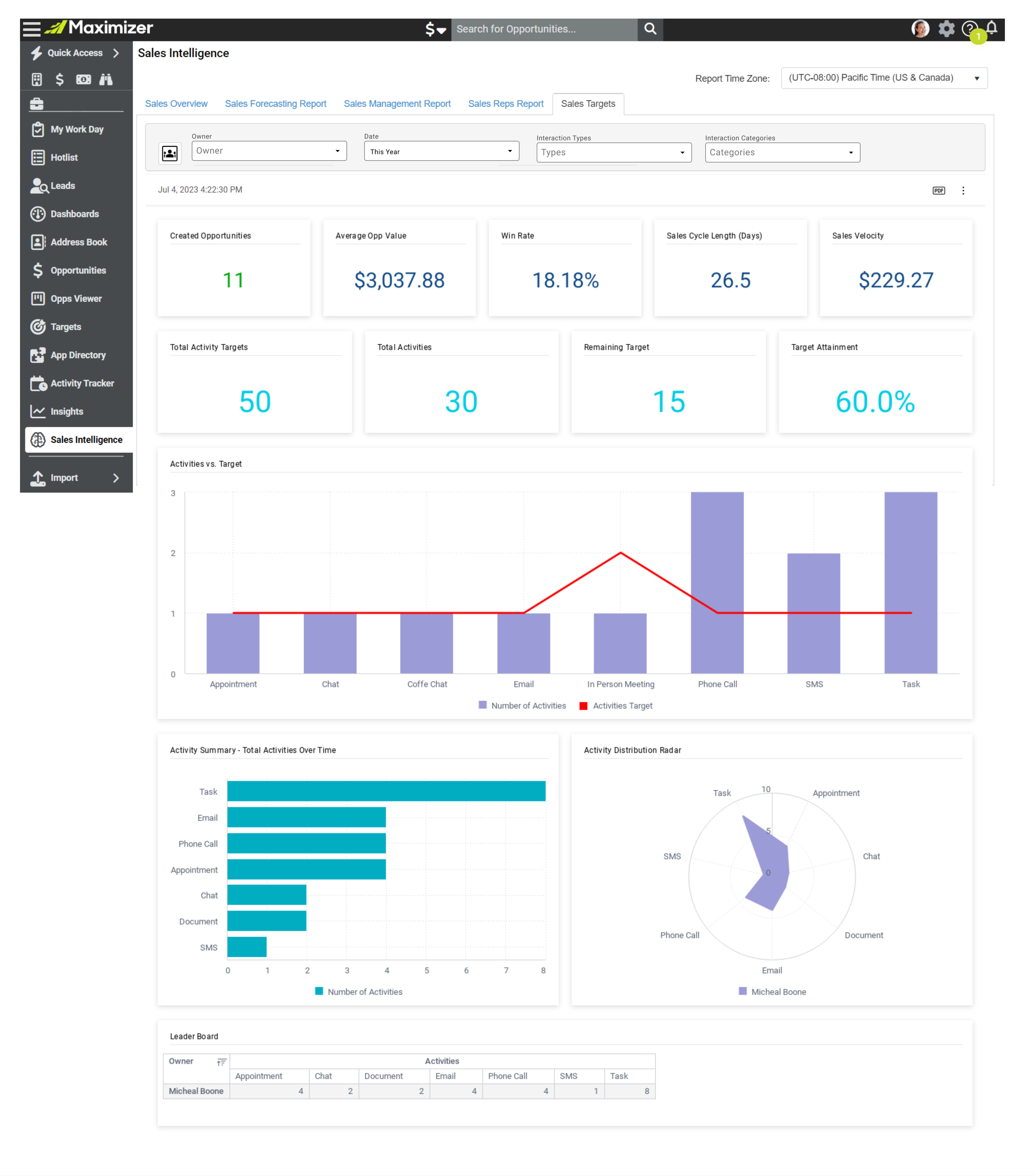Expand Quick Access menu
The width and height of the screenshot is (1035, 1176).
tap(76, 53)
